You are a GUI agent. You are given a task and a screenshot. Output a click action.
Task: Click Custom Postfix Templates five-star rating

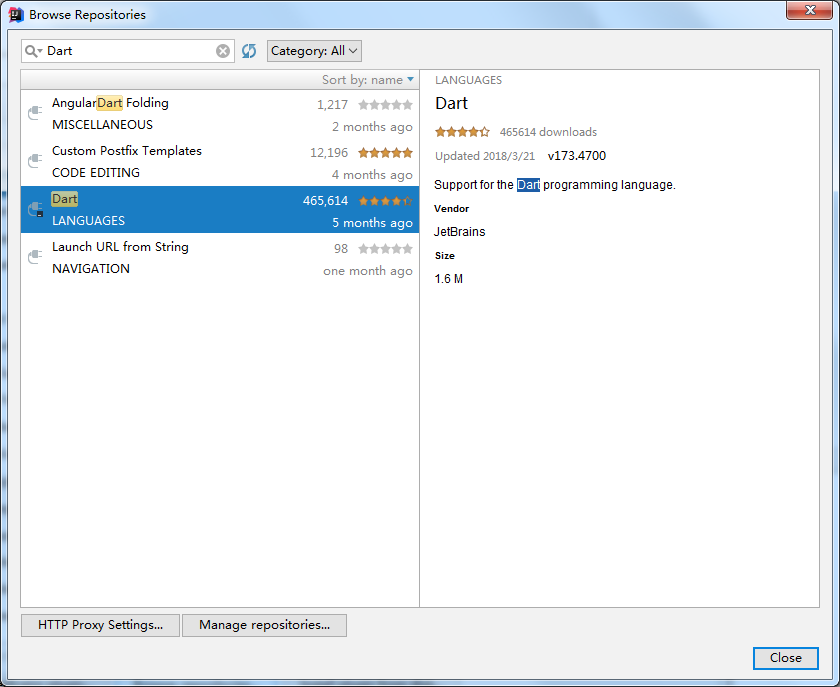pyautogui.click(x=385, y=153)
